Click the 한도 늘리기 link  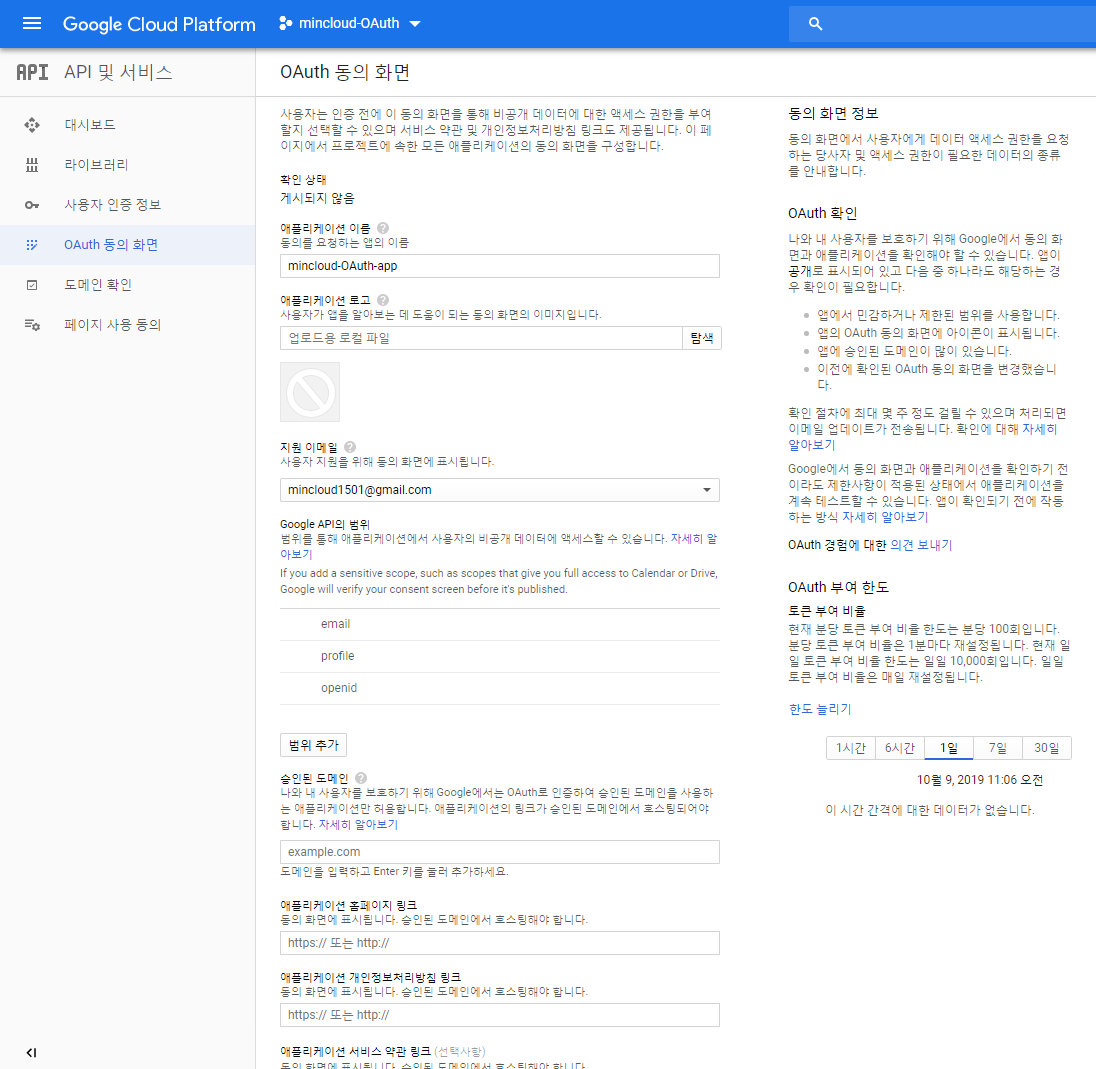point(820,710)
